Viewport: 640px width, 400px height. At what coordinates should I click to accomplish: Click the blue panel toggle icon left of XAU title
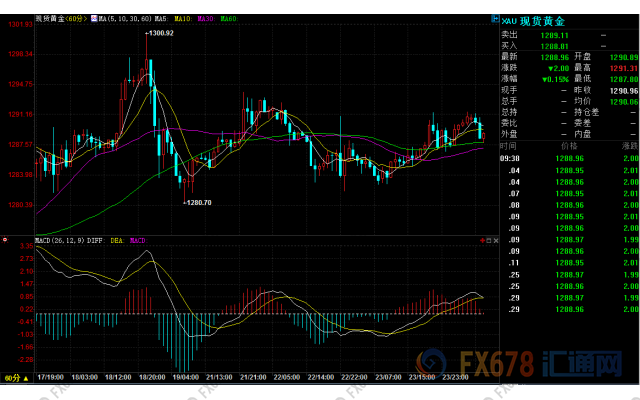tap(495, 18)
